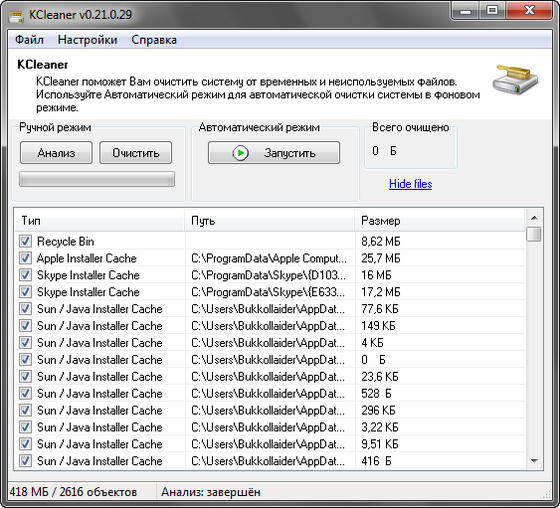Click path C:\ProgramData\Skype\{D103...
This screenshot has height=508, width=560.
[x=268, y=275]
